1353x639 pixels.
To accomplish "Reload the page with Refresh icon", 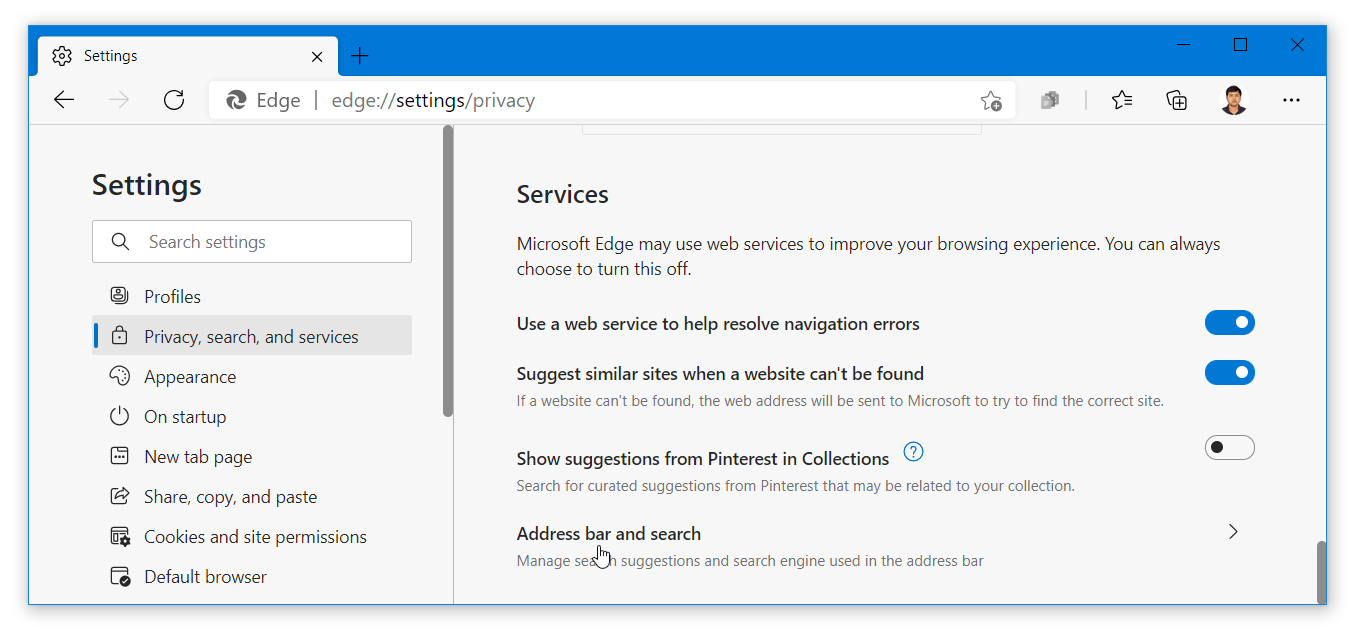I will [174, 100].
